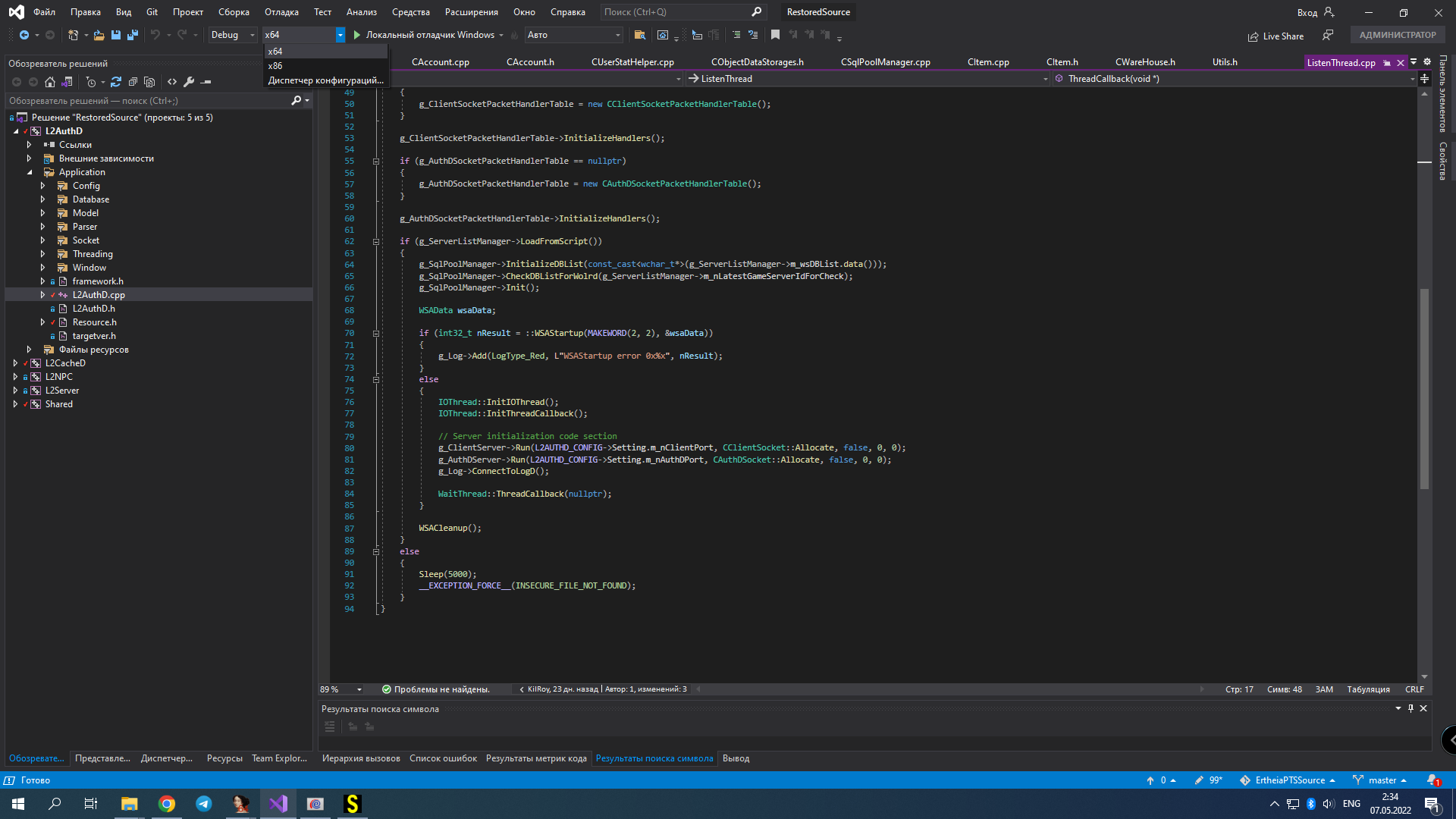Click the ErtheiaPTSSource repository indicator
This screenshot has height=819, width=1456.
pos(1288,780)
